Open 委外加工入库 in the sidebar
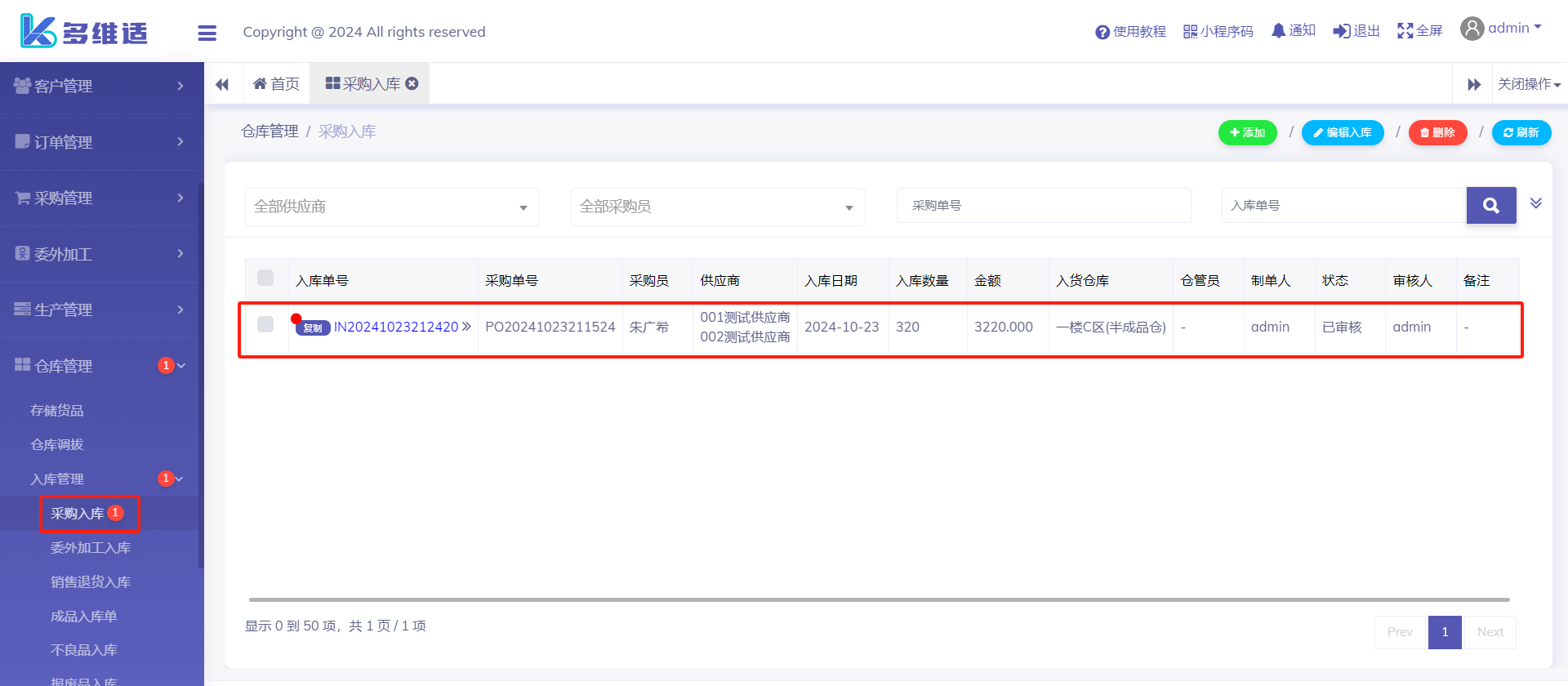Viewport: 1568px width, 686px height. pos(91,548)
